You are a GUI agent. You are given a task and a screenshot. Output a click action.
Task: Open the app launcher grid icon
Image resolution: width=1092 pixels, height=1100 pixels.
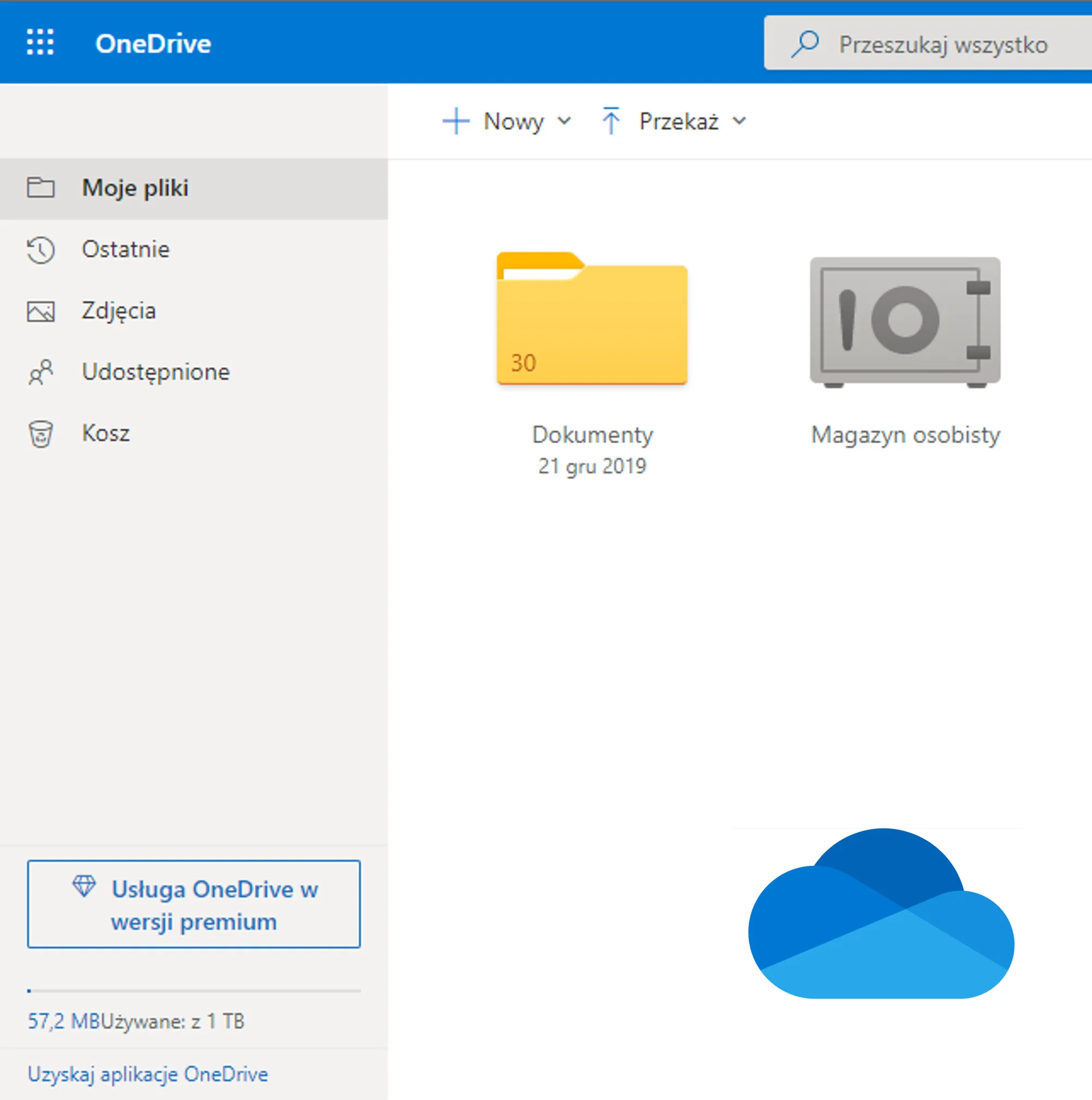(x=40, y=43)
